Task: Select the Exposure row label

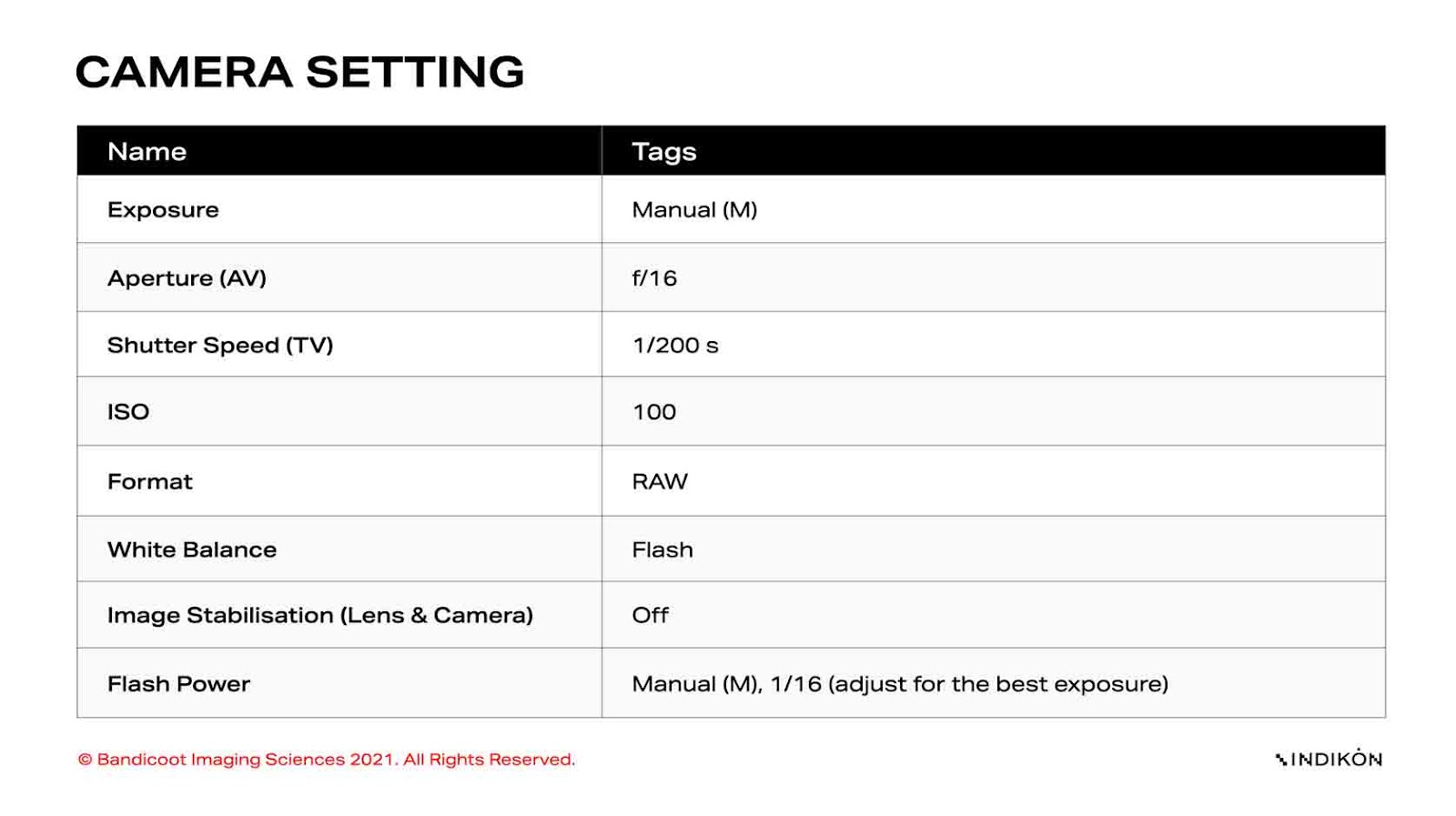Action: (163, 210)
